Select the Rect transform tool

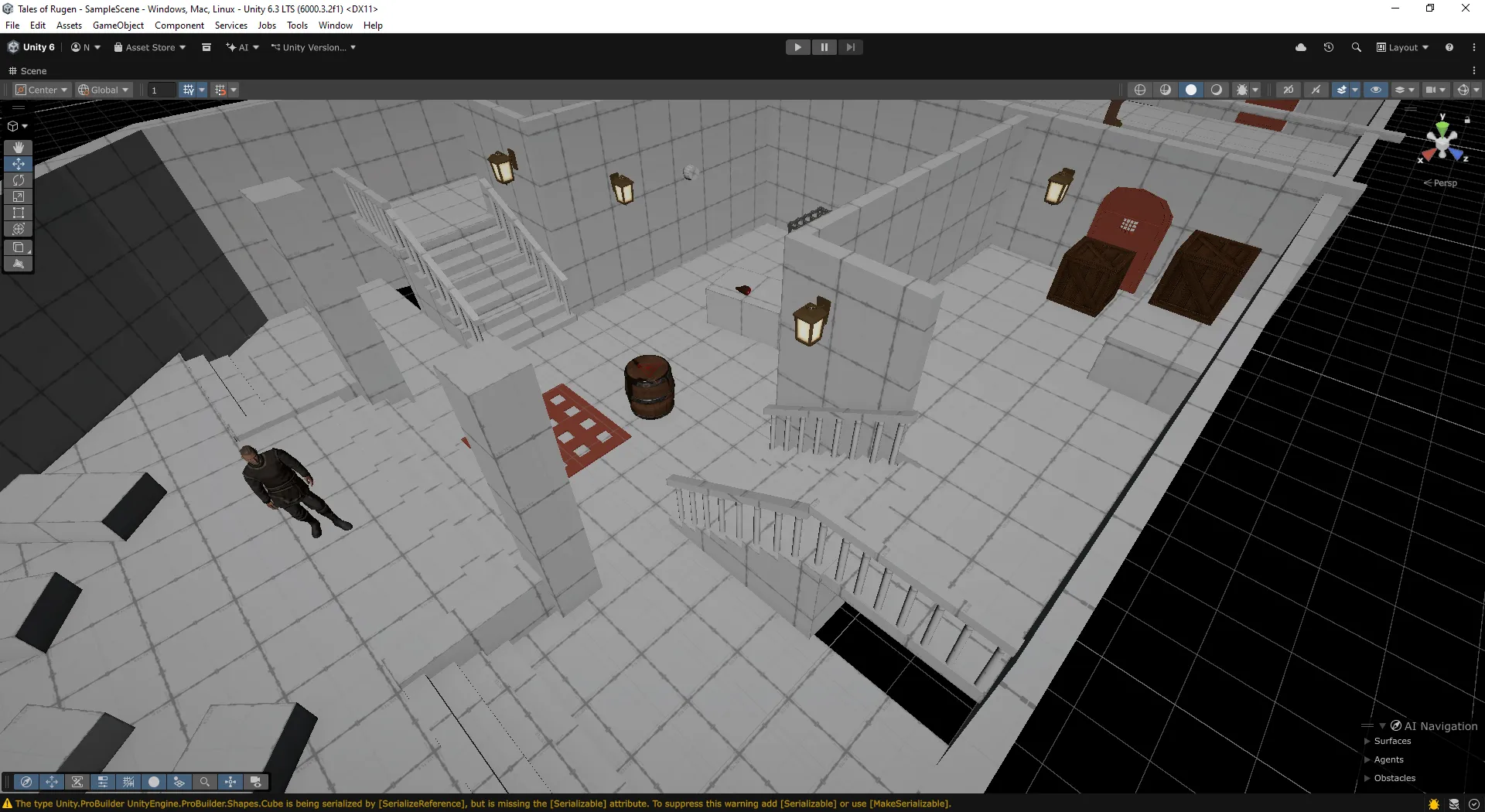tap(19, 213)
